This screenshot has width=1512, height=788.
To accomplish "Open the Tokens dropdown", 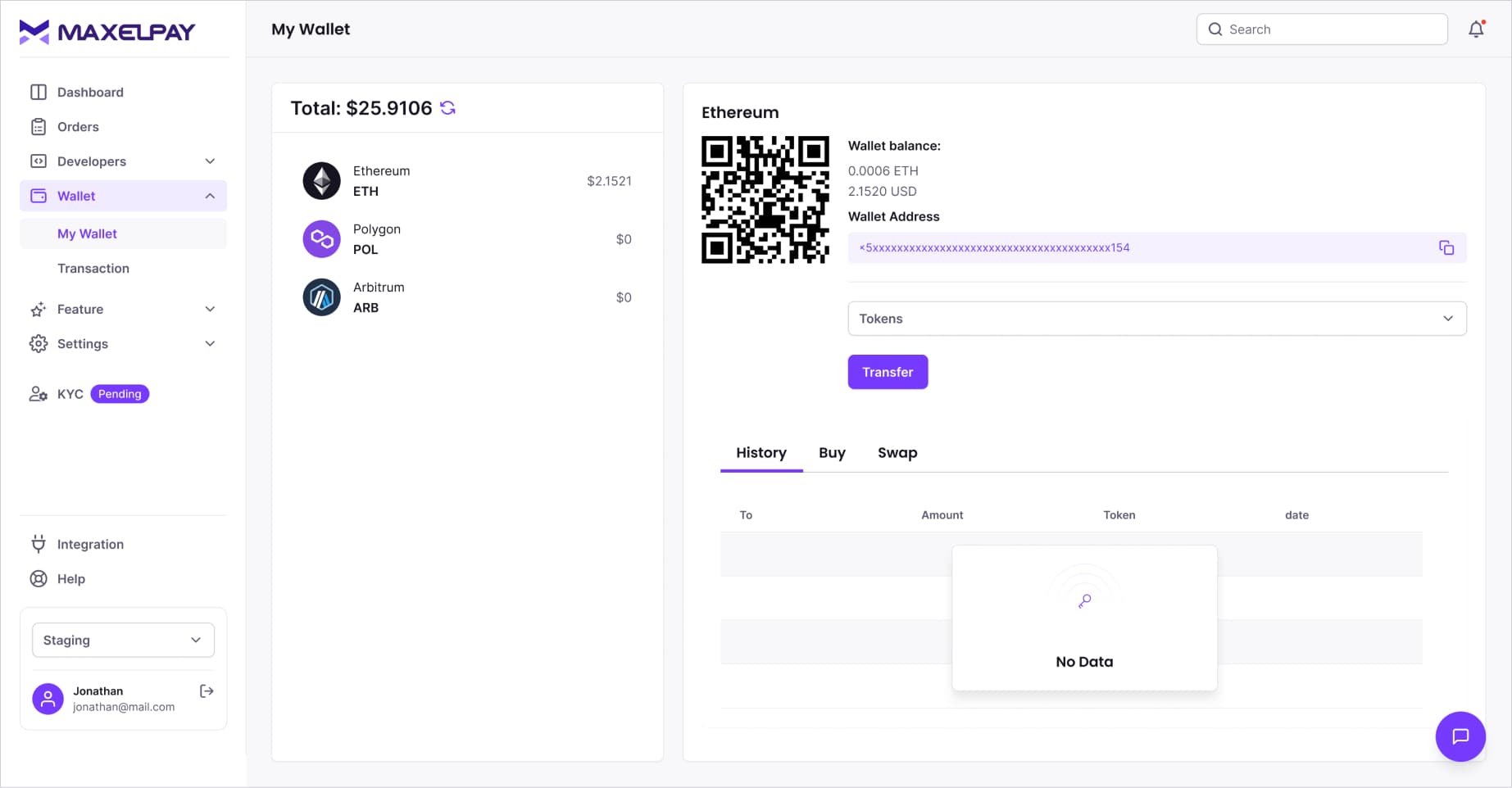I will [x=1157, y=319].
